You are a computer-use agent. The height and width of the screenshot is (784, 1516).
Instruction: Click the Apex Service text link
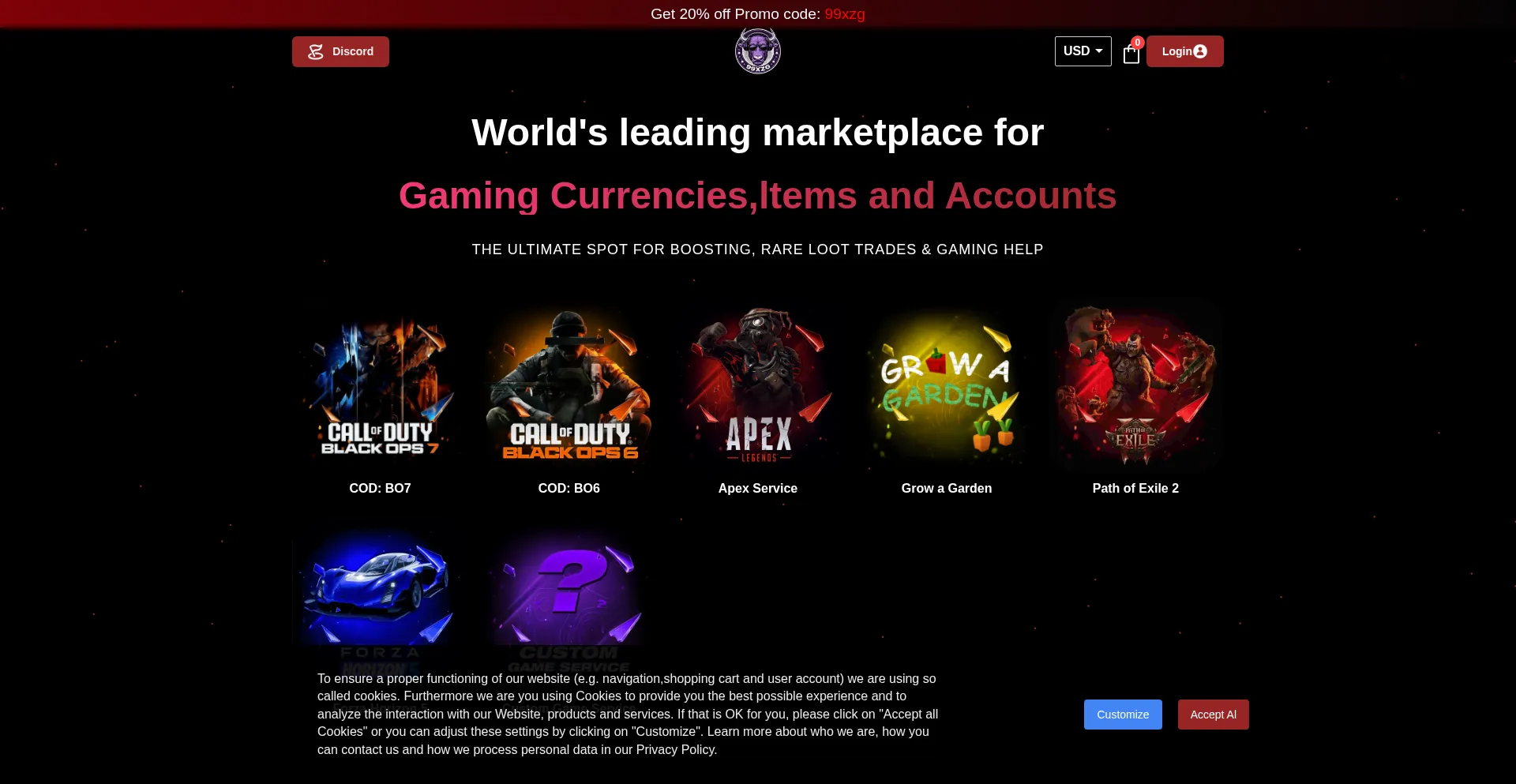758,489
